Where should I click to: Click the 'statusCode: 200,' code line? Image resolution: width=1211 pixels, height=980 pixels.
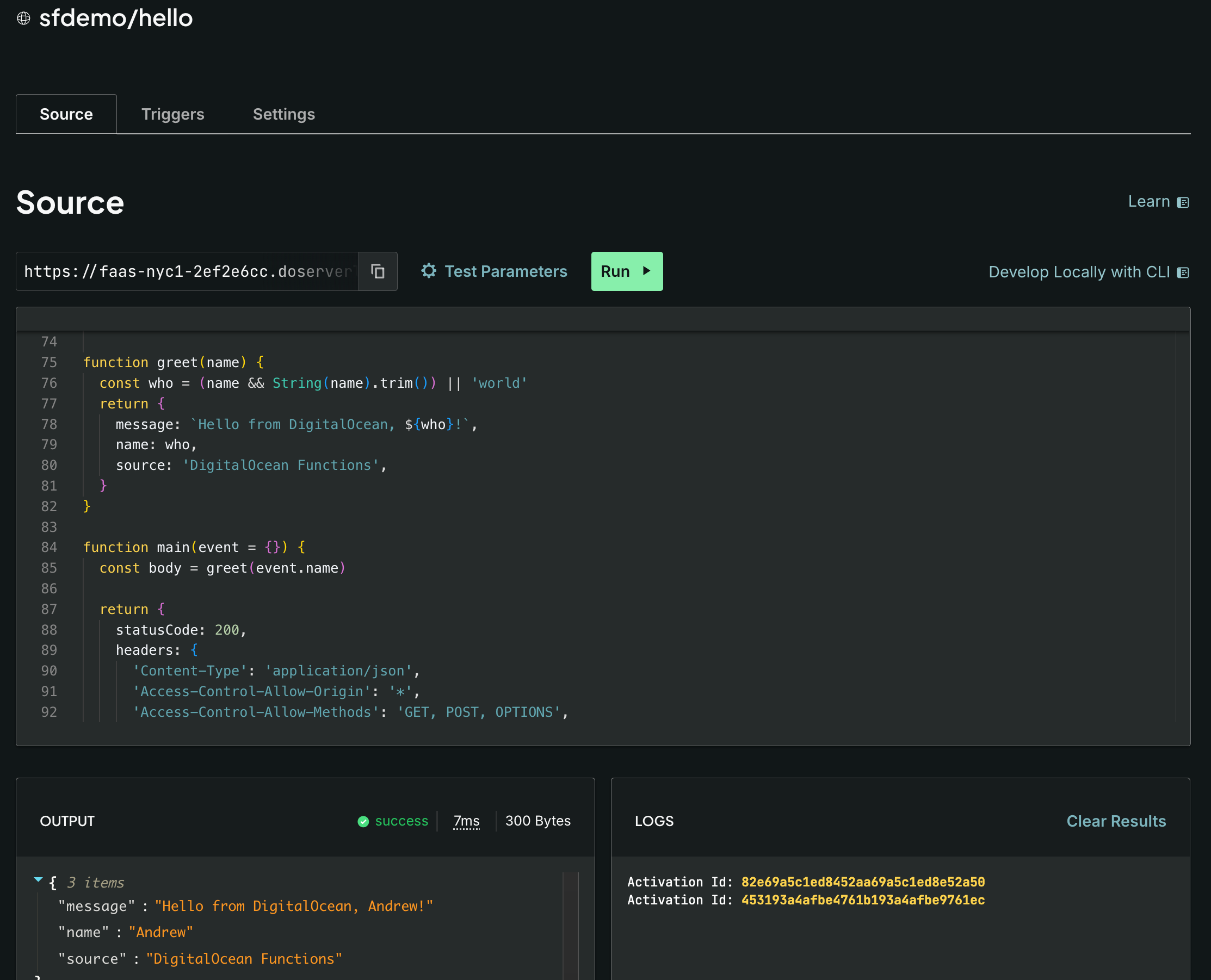pyautogui.click(x=181, y=630)
